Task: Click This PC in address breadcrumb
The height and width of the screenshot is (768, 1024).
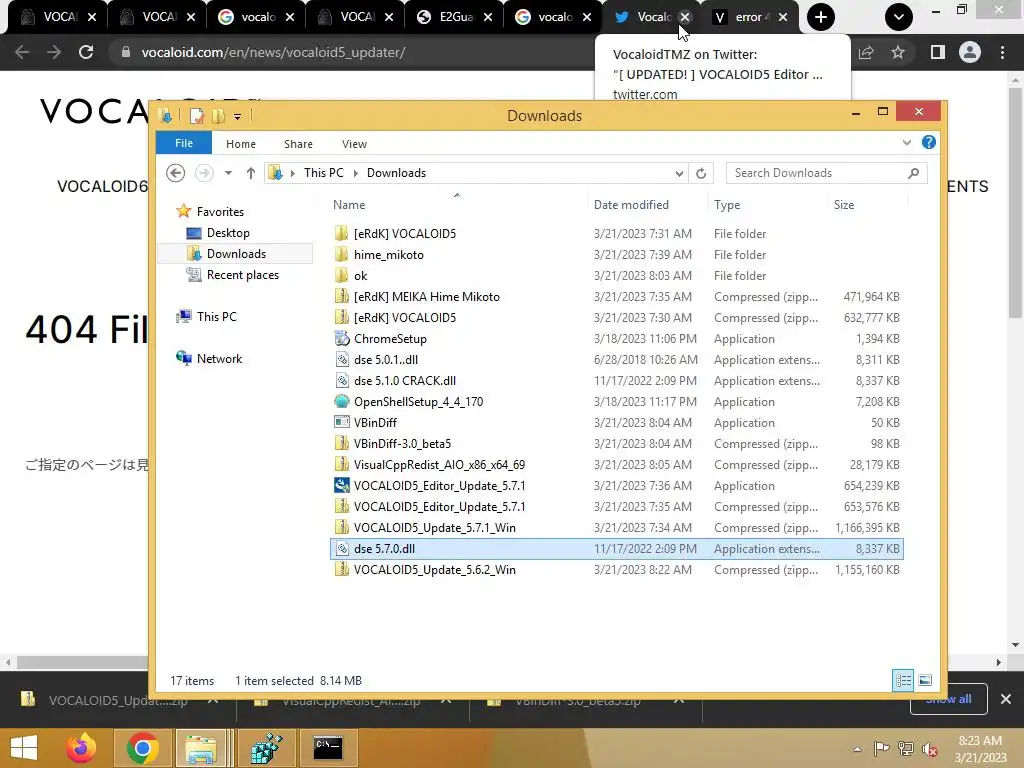Action: [x=323, y=172]
